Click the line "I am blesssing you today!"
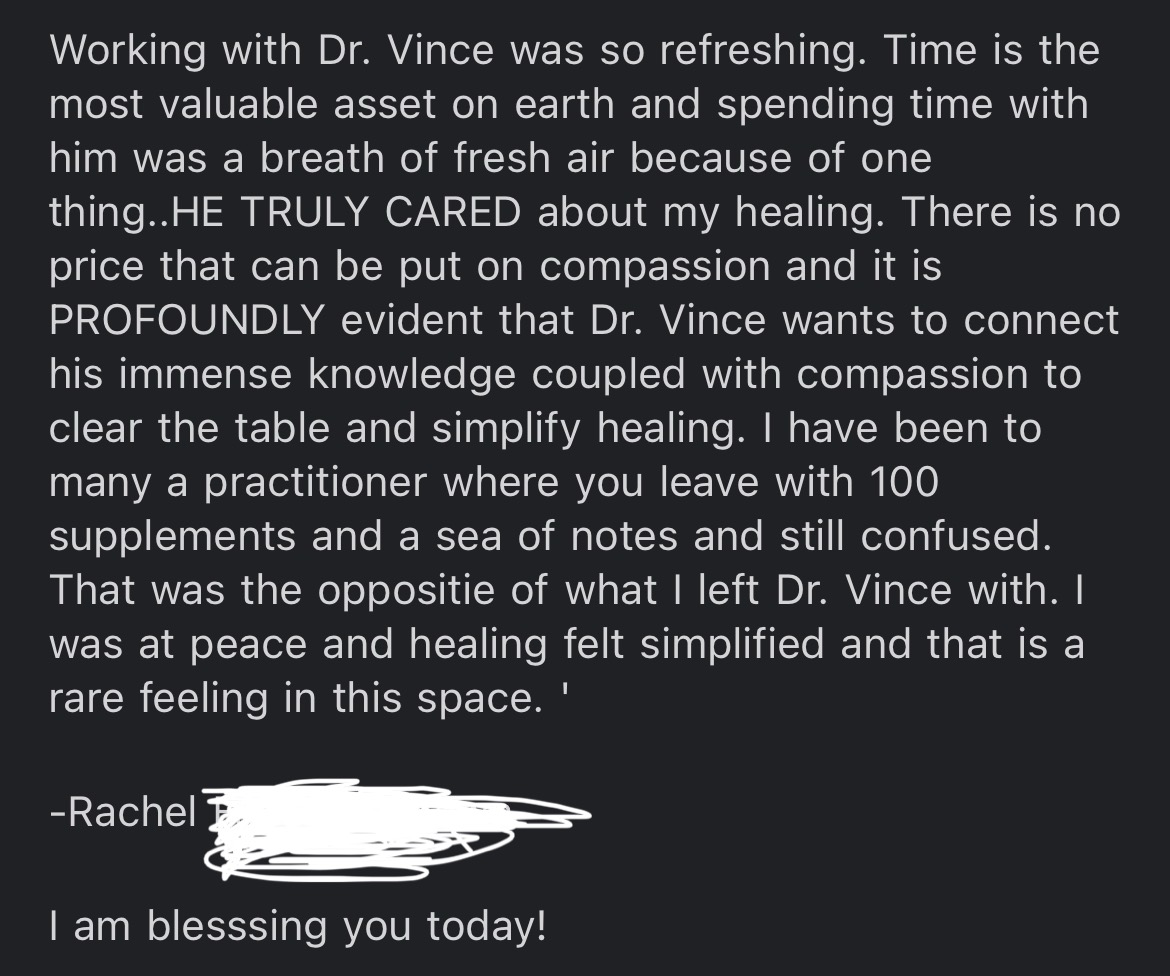 [x=298, y=924]
